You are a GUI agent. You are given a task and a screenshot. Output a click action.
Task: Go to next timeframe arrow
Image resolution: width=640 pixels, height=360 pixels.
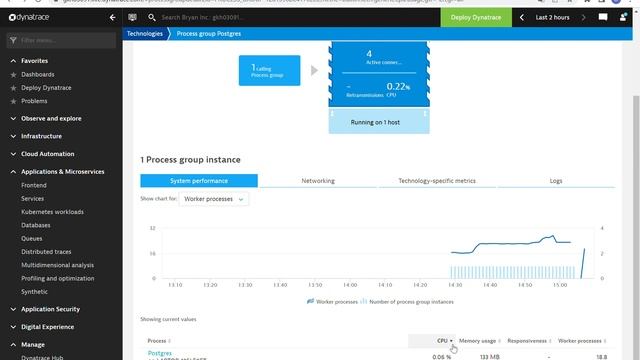tap(583, 18)
